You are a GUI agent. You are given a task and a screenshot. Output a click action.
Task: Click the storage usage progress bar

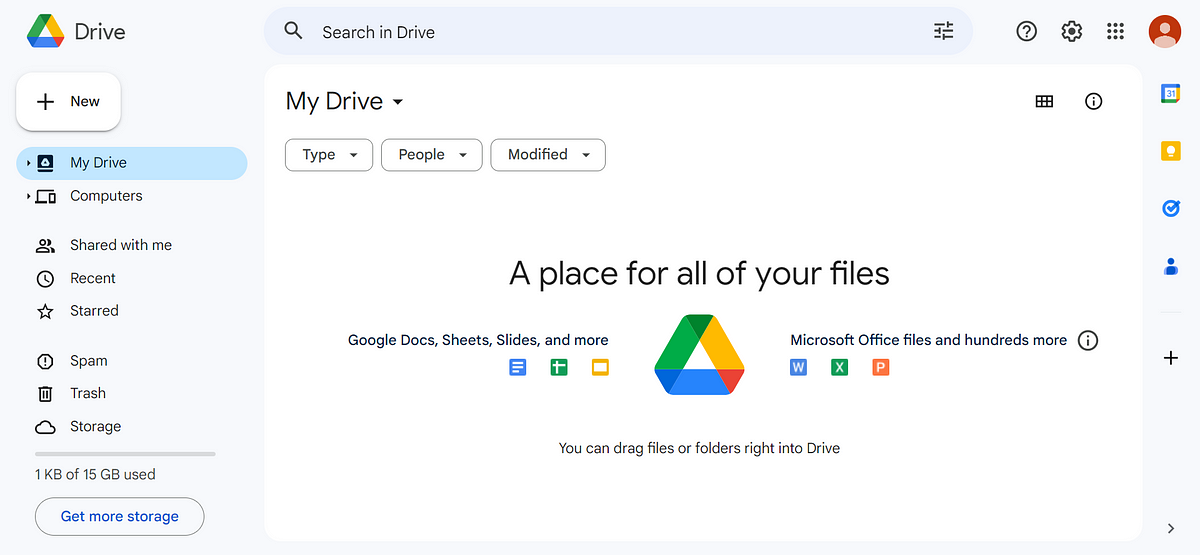pyautogui.click(x=125, y=454)
